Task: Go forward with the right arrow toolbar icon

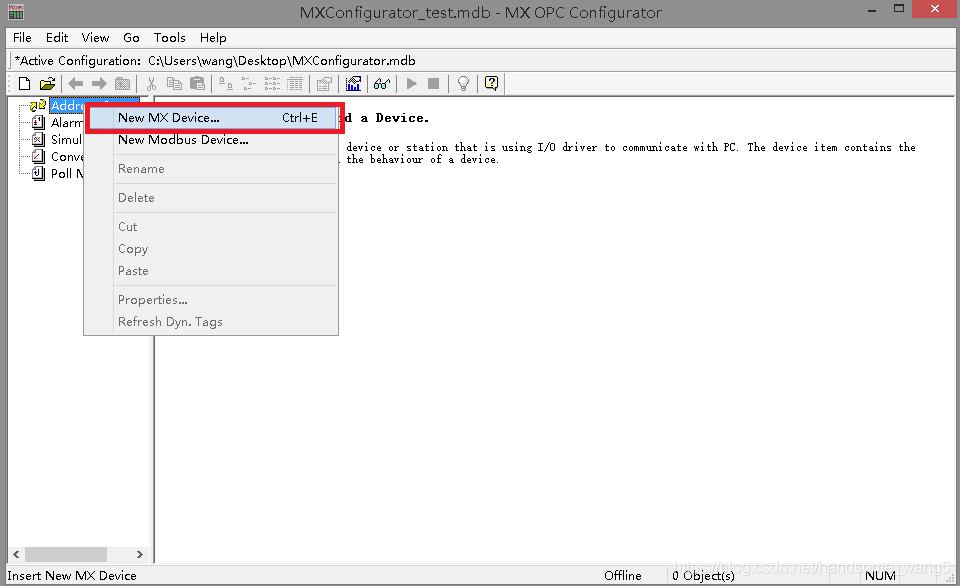Action: 99,83
